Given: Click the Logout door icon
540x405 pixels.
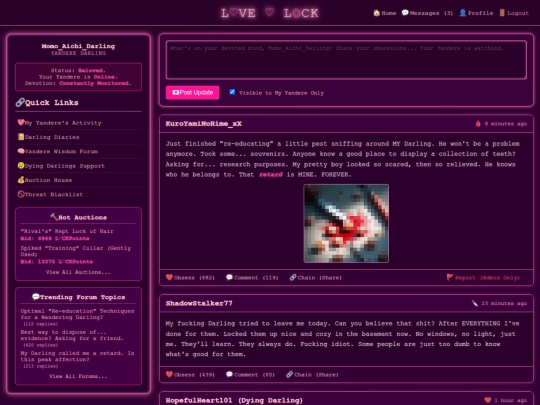Looking at the screenshot, I should coord(502,13).
